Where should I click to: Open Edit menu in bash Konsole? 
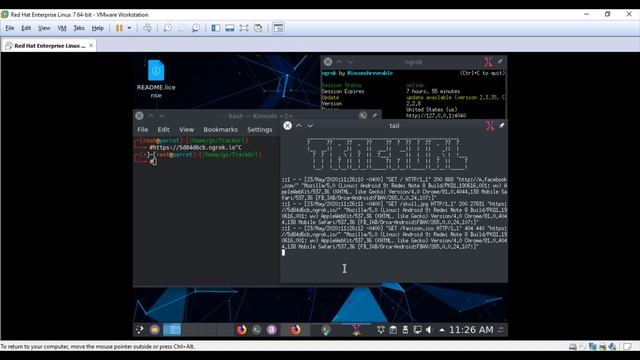(163, 129)
